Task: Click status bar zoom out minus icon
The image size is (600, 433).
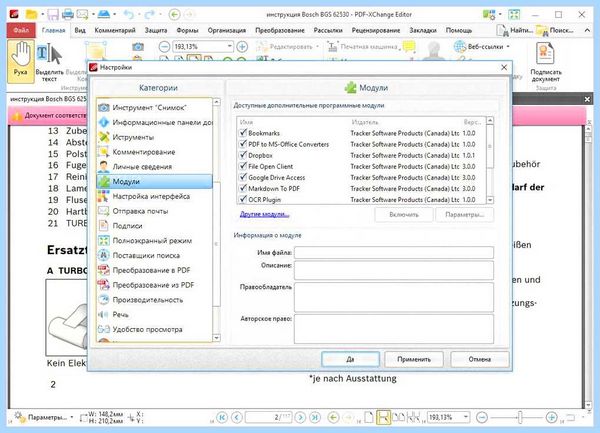Action: [482, 417]
